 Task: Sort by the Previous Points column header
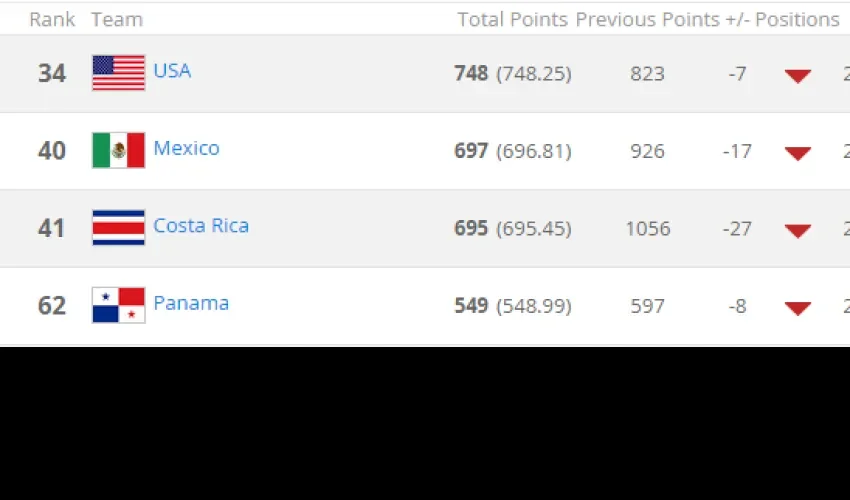tap(647, 20)
